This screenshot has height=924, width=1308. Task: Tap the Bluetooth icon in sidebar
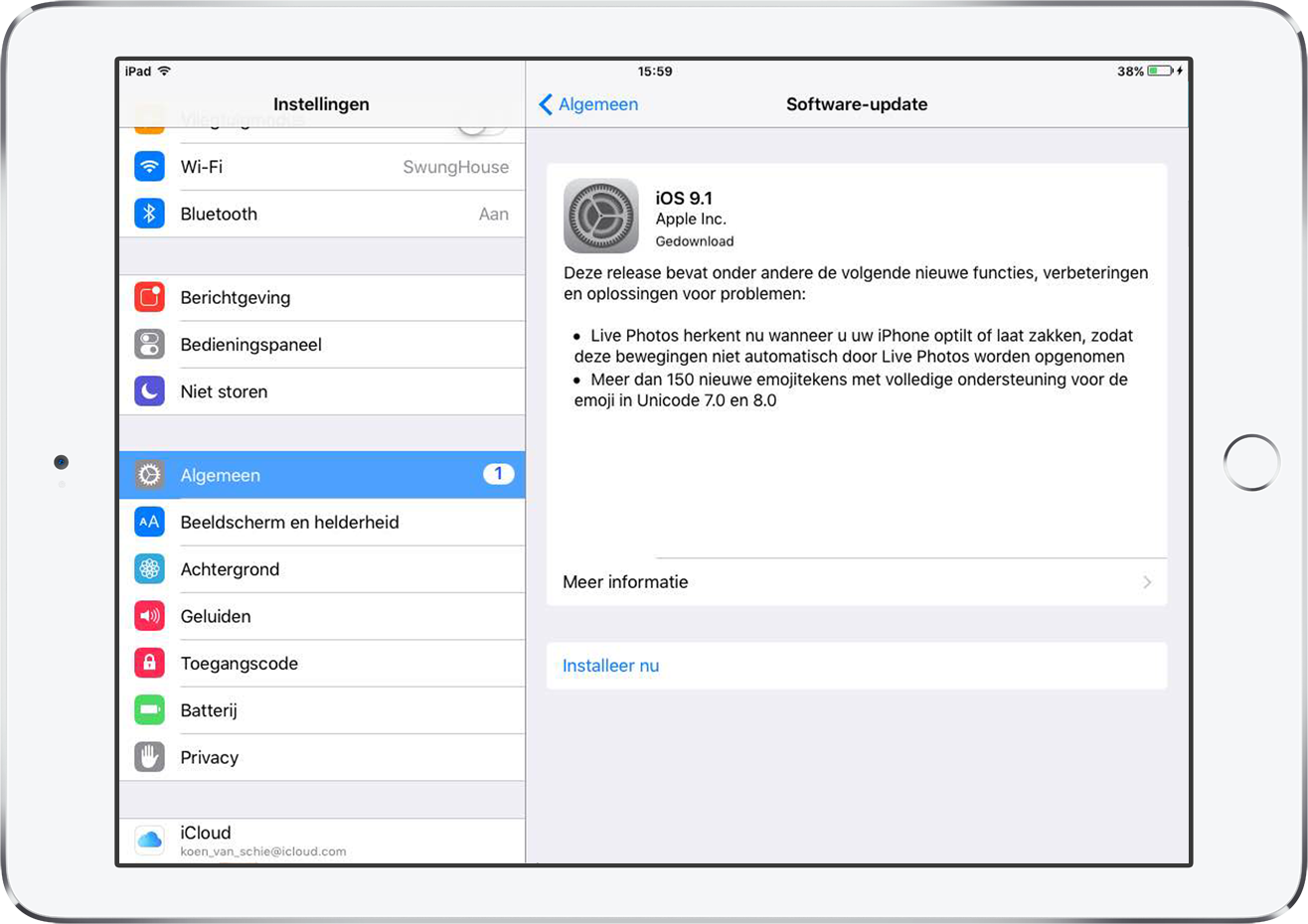149,214
